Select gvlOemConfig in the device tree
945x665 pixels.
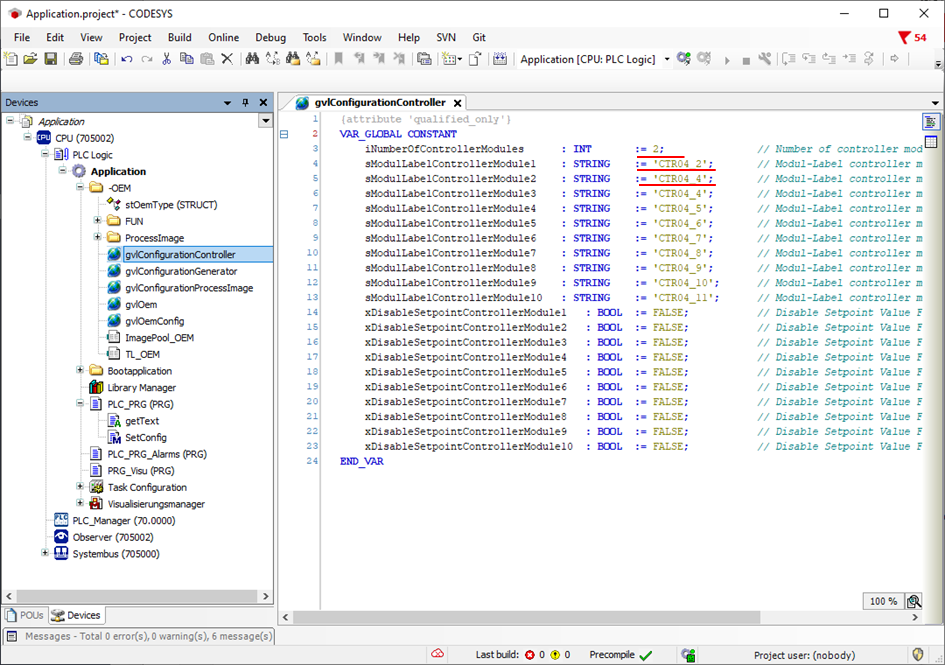(154, 321)
